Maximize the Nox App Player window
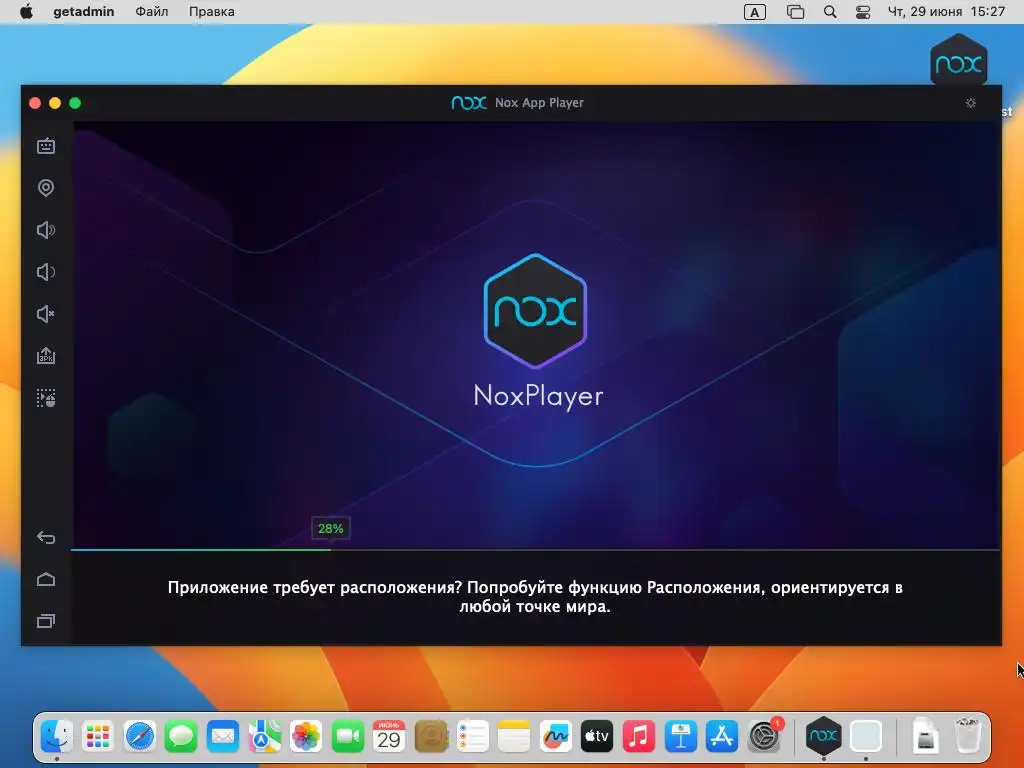 [x=75, y=103]
